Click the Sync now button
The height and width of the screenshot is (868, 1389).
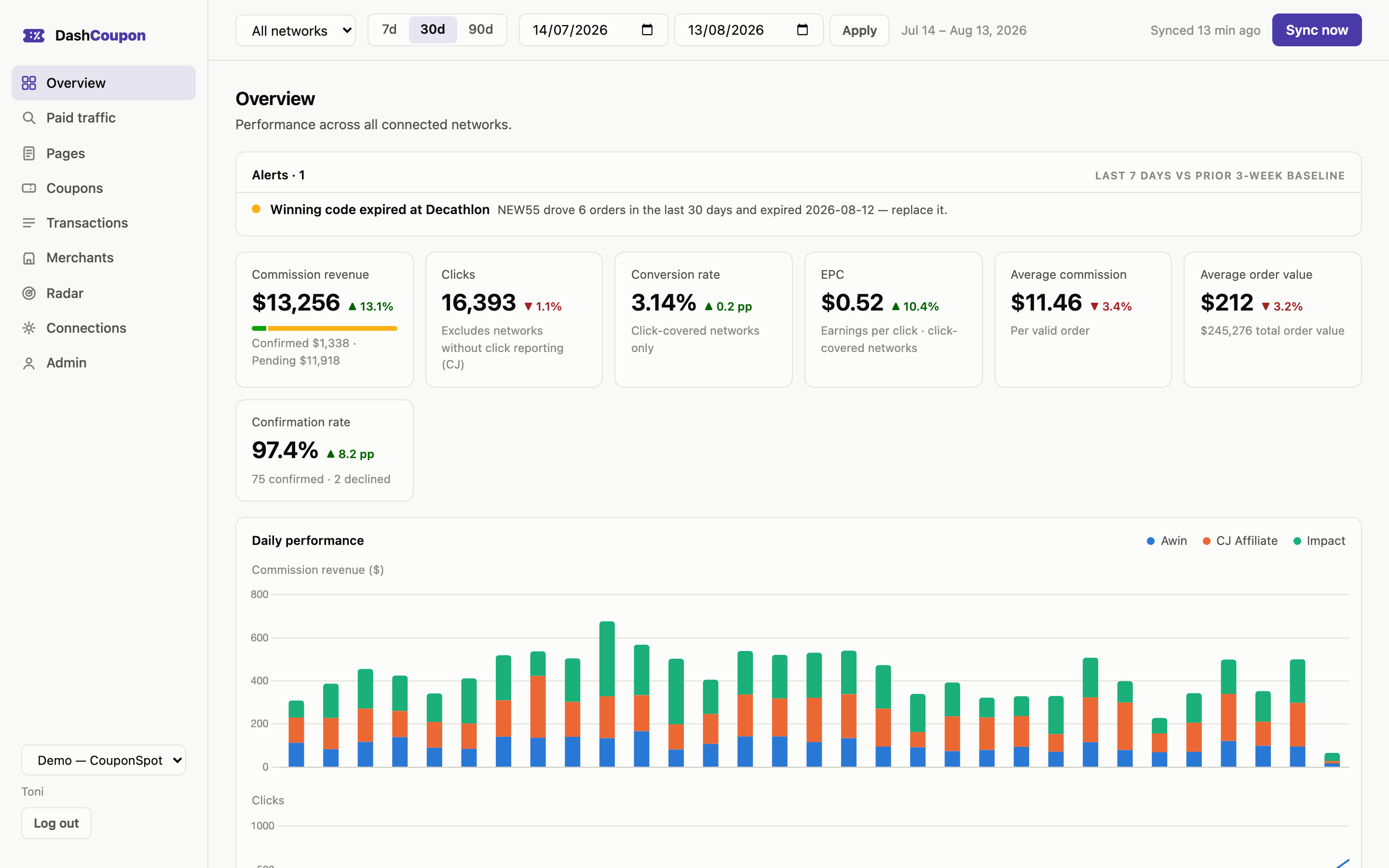click(x=1317, y=30)
